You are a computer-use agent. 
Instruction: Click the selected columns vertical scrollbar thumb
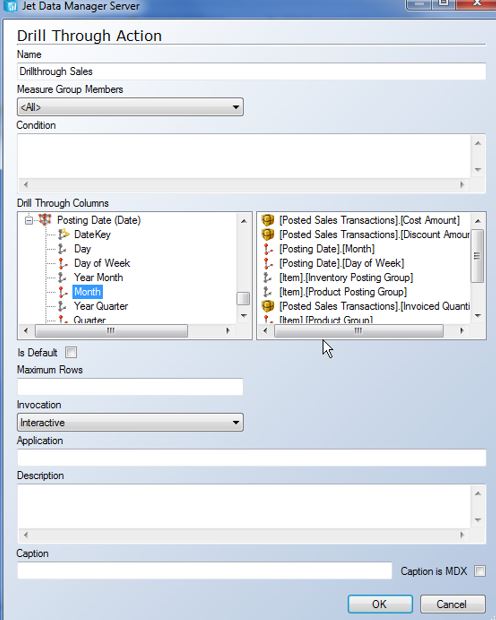point(478,256)
